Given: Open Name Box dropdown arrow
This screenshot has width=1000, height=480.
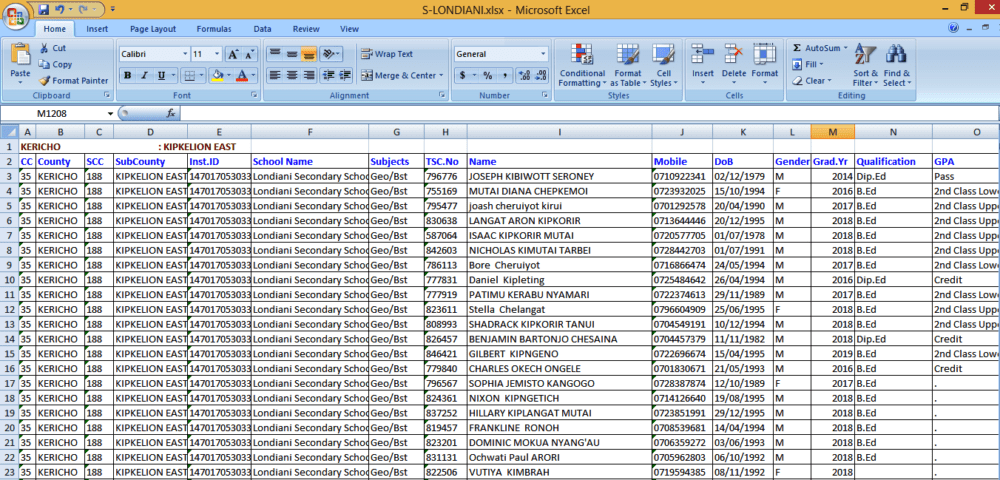Looking at the screenshot, I should pos(110,113).
